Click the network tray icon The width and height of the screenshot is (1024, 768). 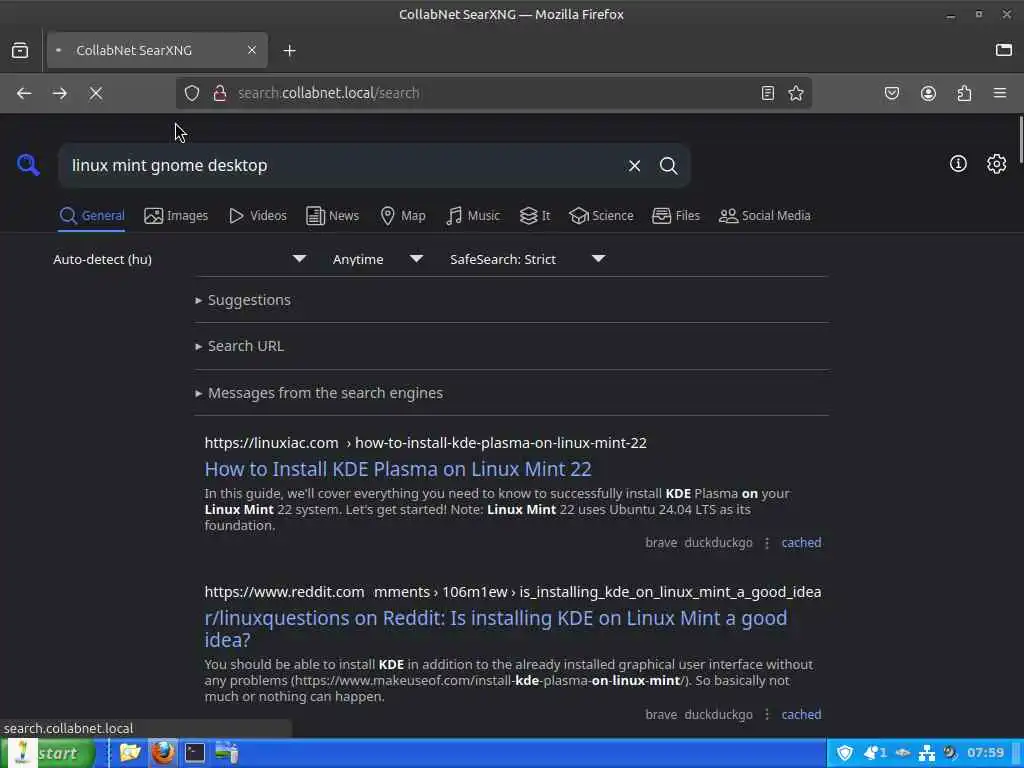pyautogui.click(x=926, y=753)
